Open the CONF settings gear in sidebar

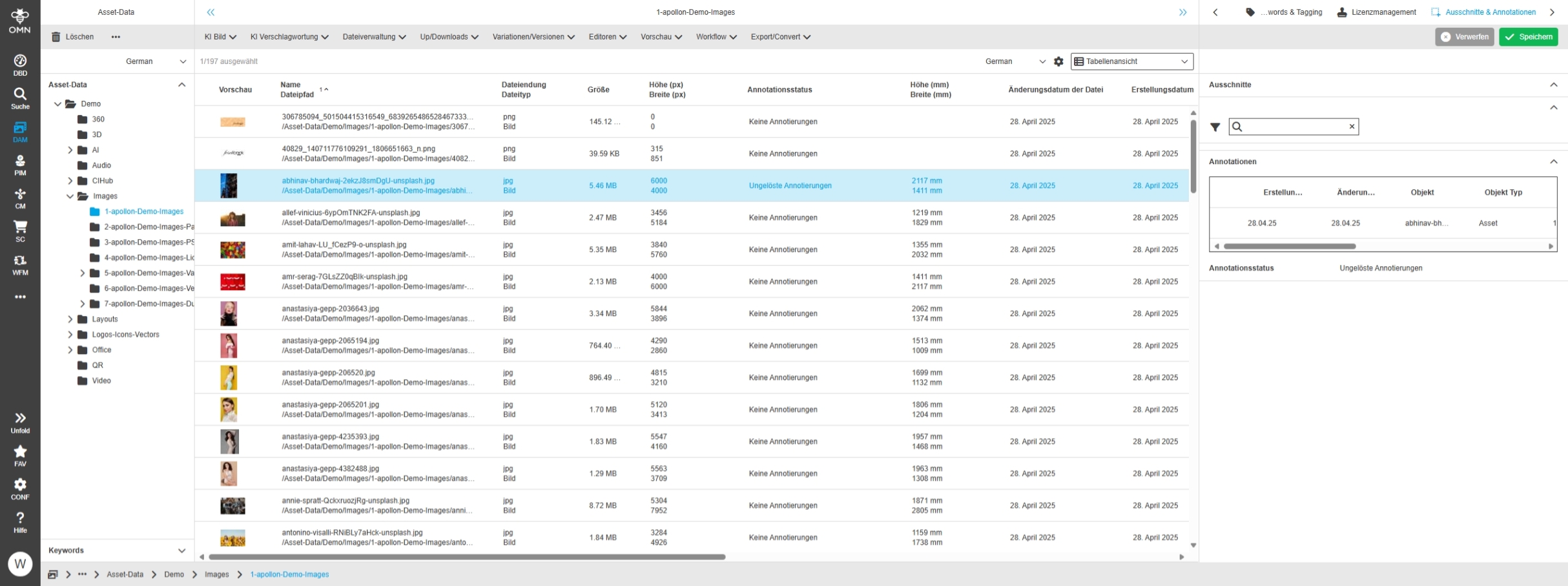20,488
